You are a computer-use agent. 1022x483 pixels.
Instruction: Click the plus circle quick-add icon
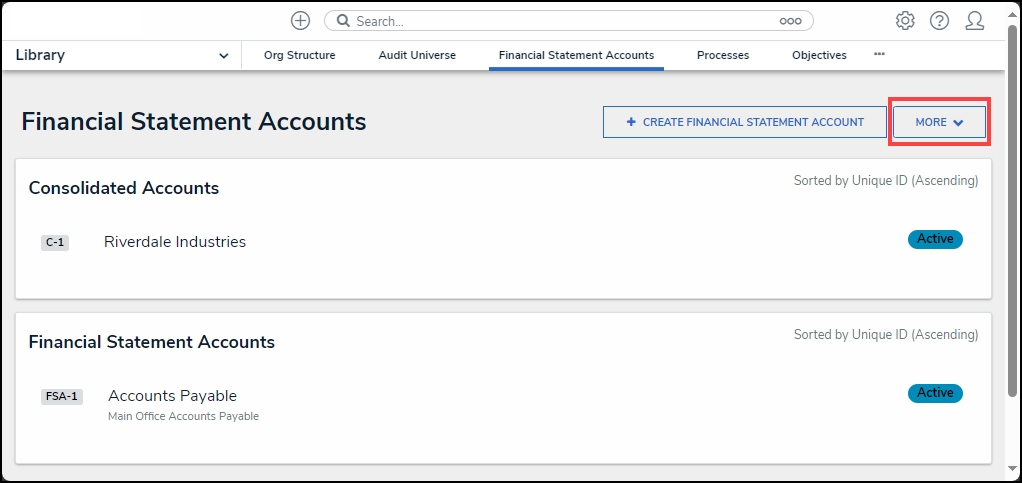[300, 21]
